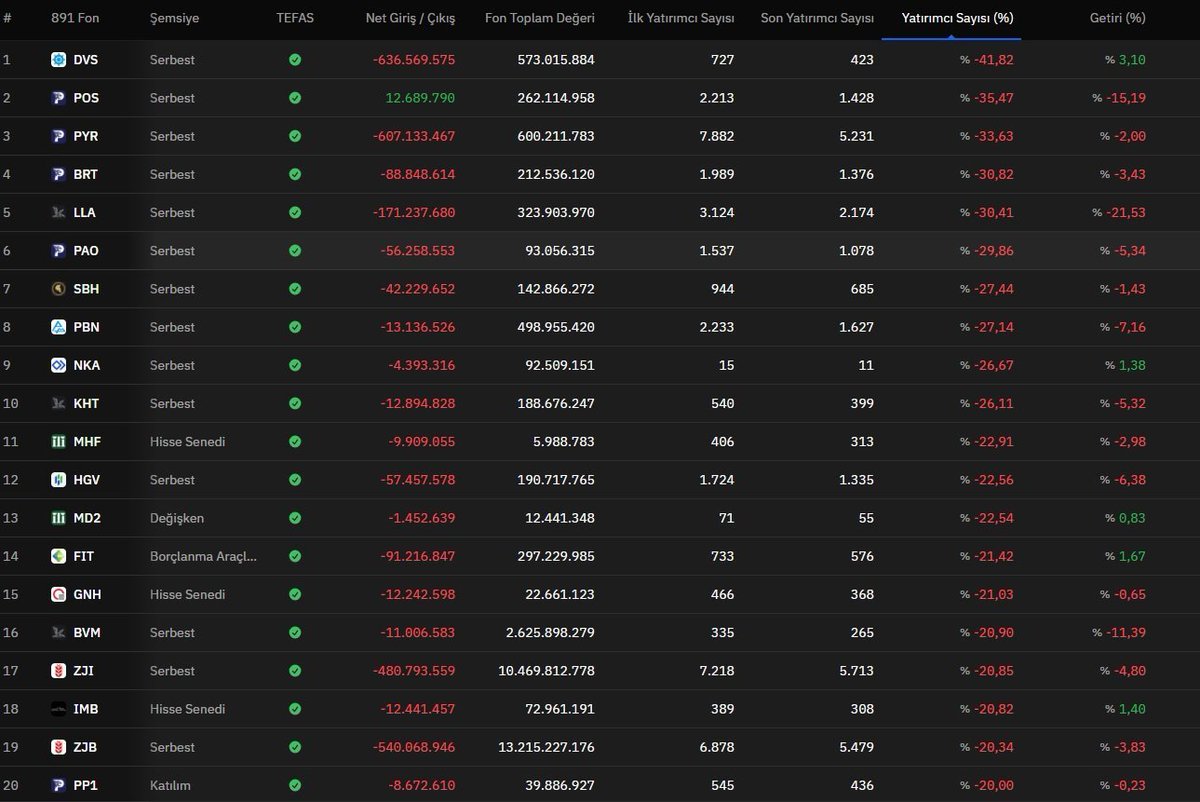The image size is (1200, 802).
Task: Click total value 2.625.898.279
Action: 550,633
